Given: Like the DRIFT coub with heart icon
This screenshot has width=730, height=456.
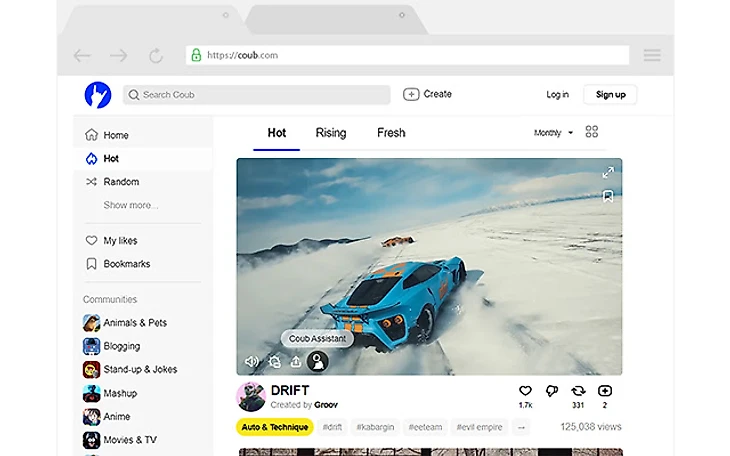Looking at the screenshot, I should 525,391.
